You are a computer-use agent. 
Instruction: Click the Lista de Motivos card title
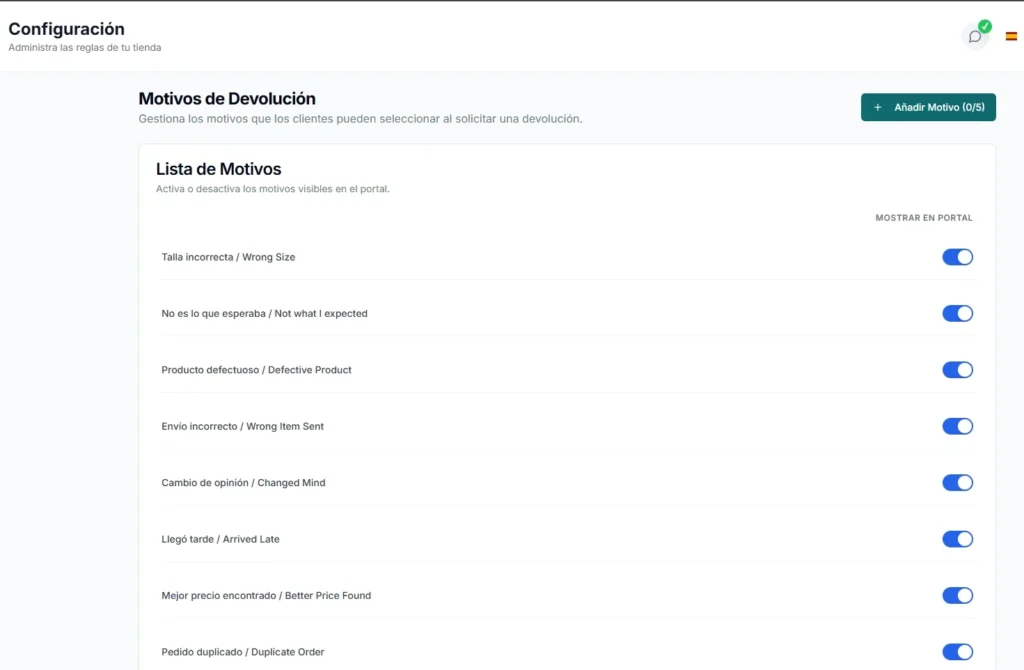[x=218, y=169]
